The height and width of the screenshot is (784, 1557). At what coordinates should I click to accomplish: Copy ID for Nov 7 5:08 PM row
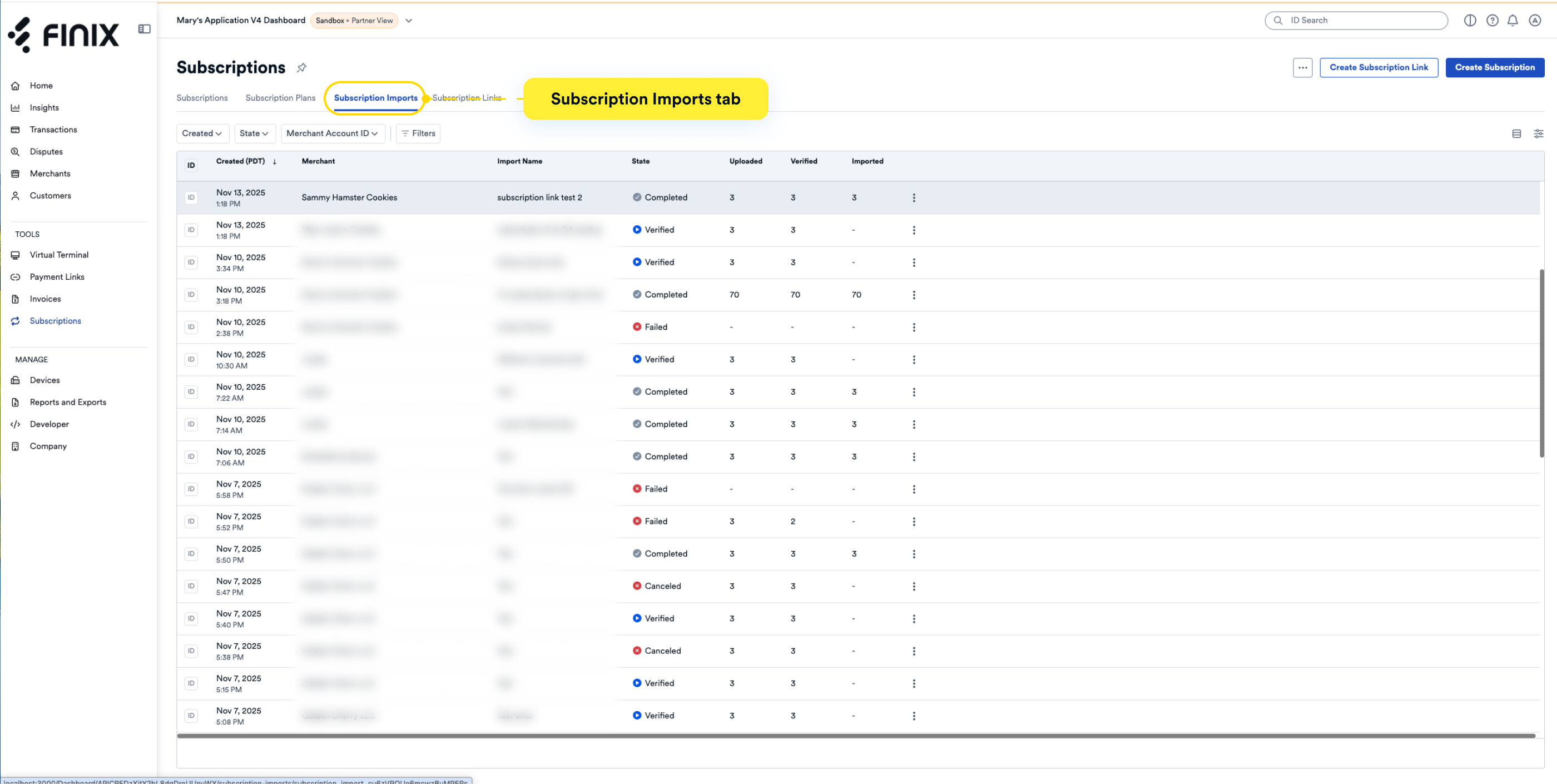click(191, 716)
